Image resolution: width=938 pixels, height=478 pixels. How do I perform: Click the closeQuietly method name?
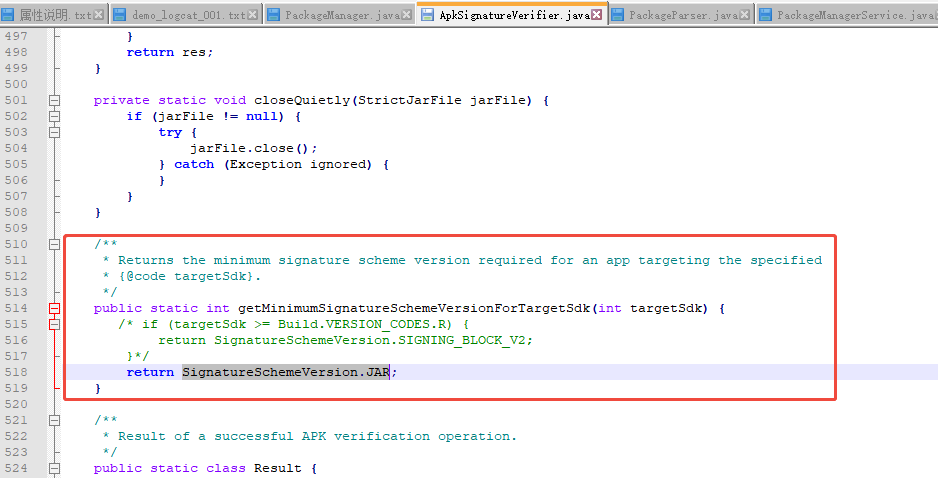[302, 101]
